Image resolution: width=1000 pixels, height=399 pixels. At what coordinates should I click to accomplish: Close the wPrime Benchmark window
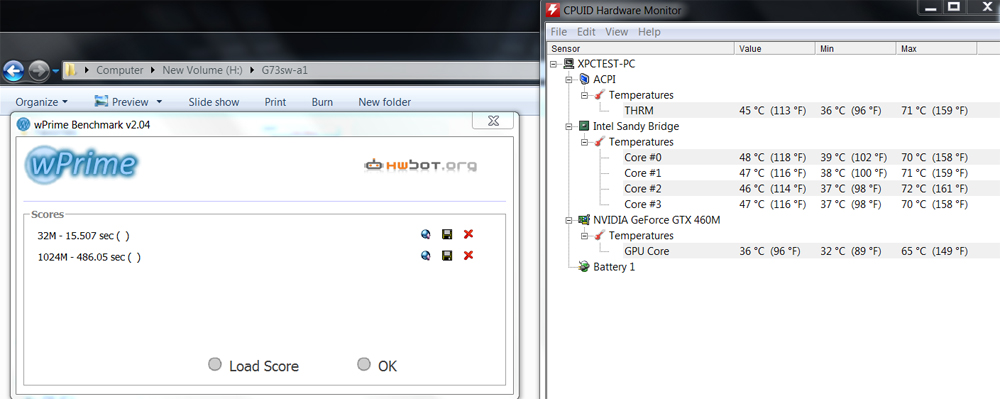(x=493, y=120)
